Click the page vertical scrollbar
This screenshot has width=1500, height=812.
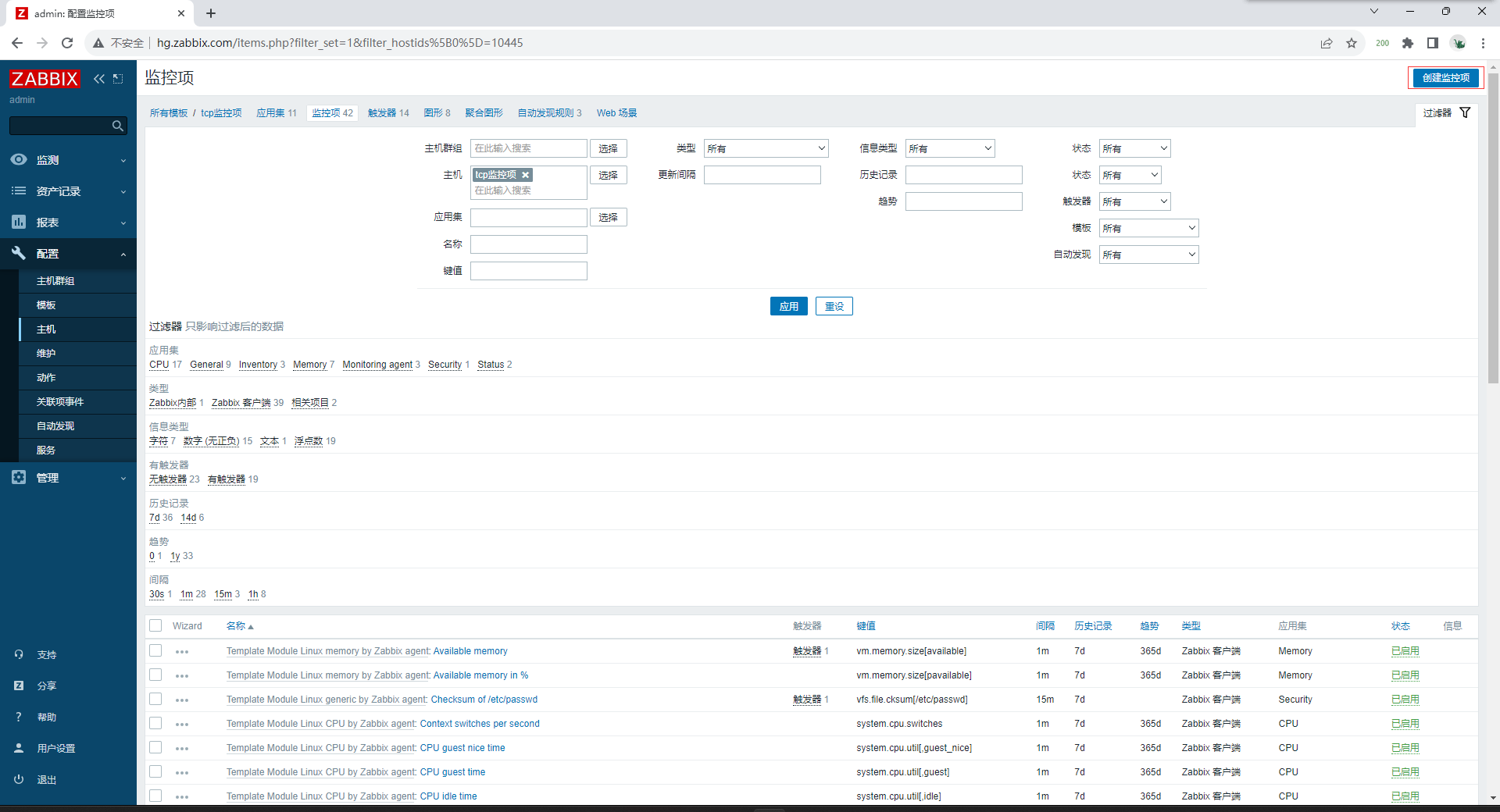1493,226
